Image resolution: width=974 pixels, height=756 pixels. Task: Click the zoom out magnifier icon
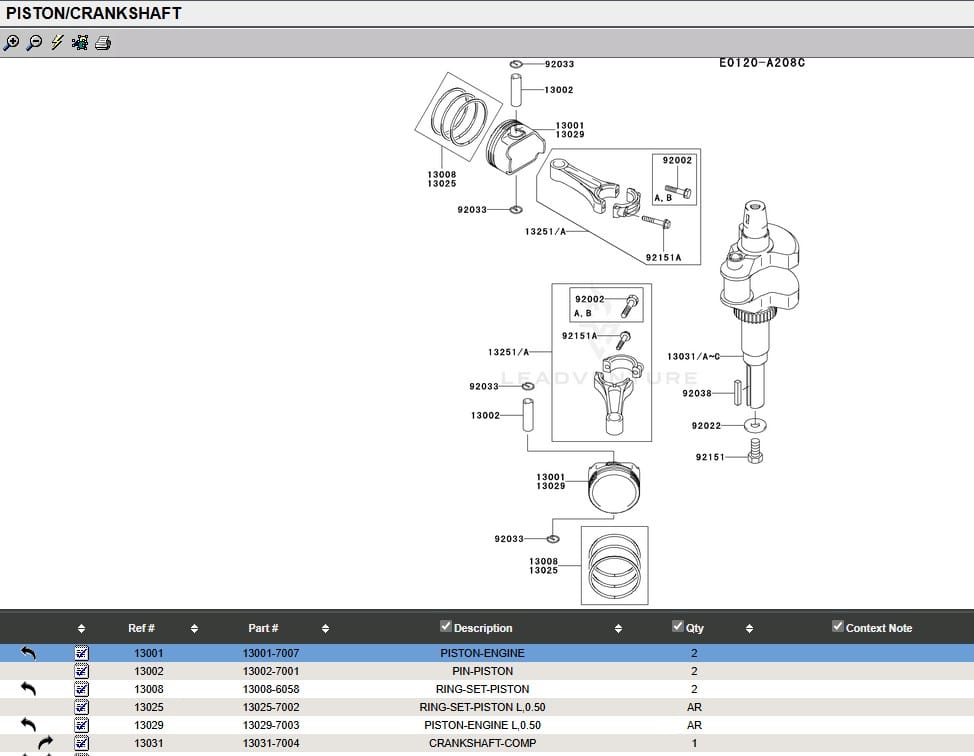coord(34,43)
